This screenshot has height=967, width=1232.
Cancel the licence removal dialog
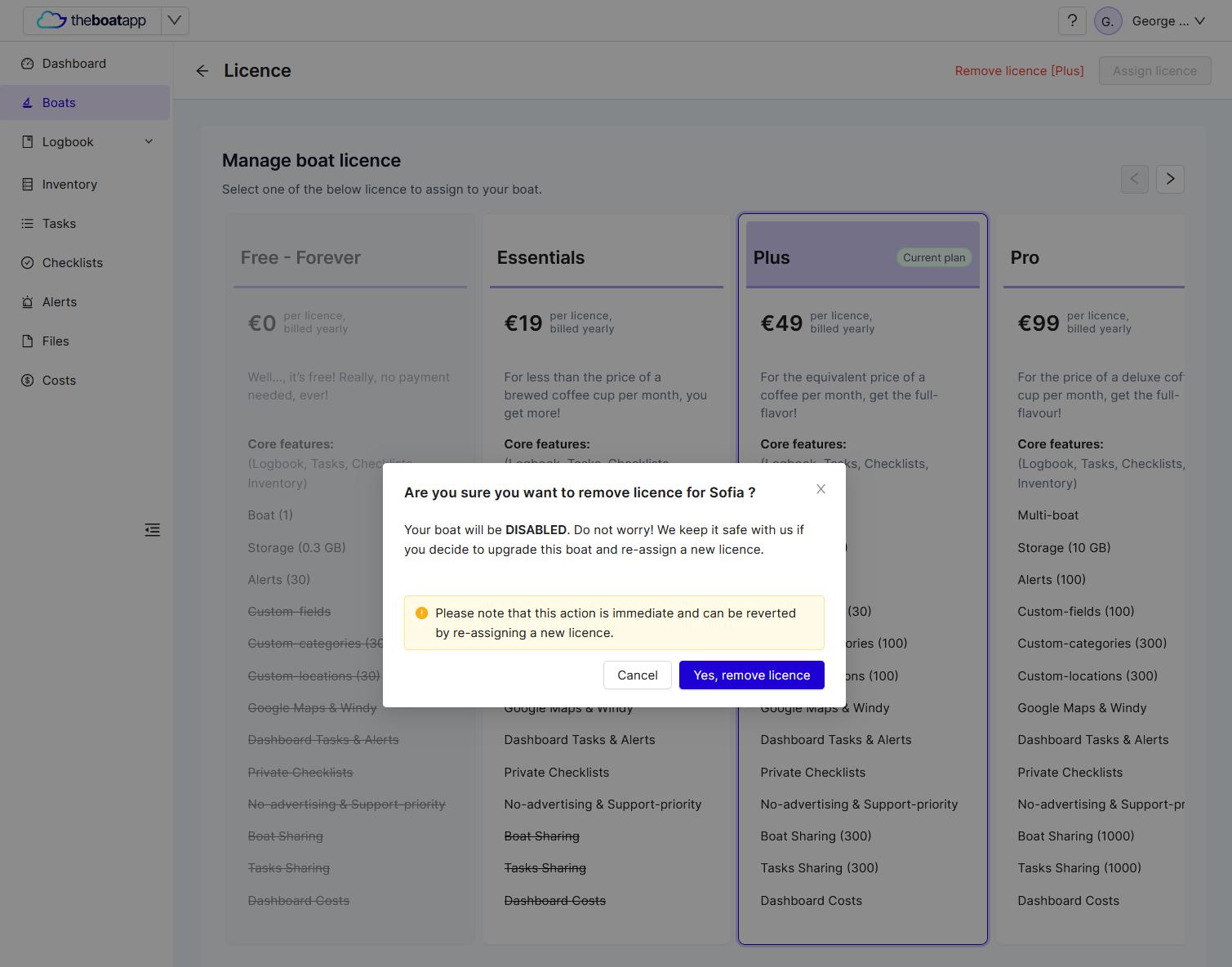(638, 675)
